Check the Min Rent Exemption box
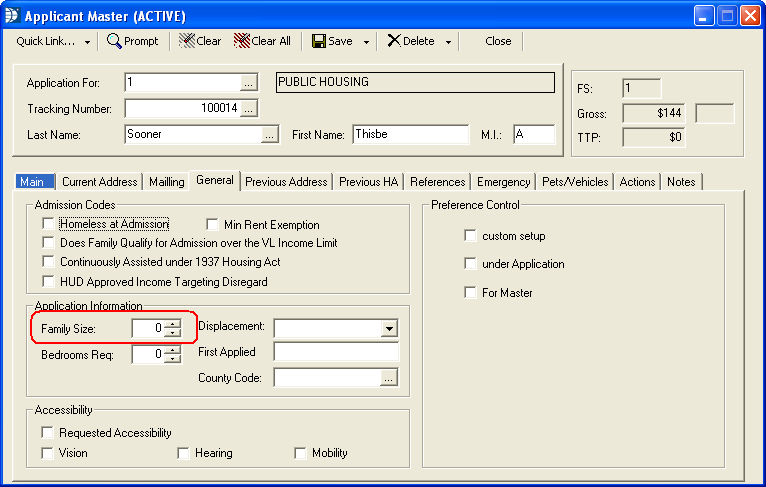 pos(212,225)
